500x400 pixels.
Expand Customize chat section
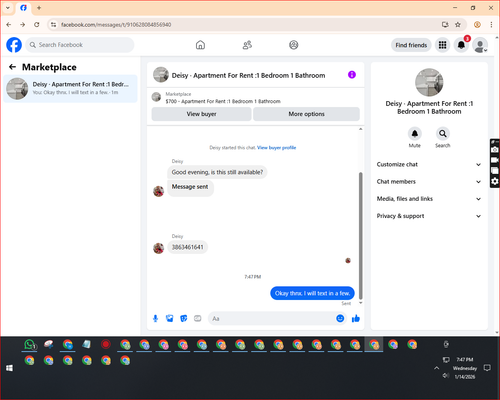pyautogui.click(x=429, y=164)
